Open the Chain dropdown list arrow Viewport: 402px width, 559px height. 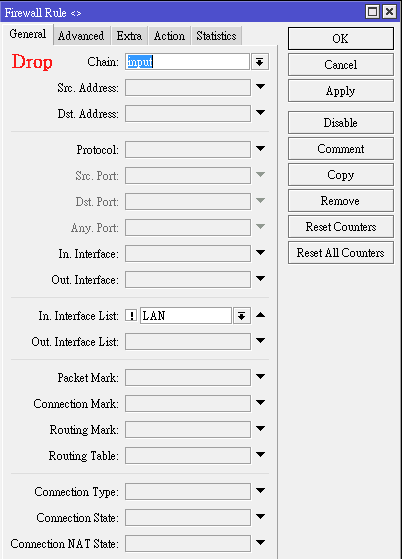pyautogui.click(x=259, y=62)
